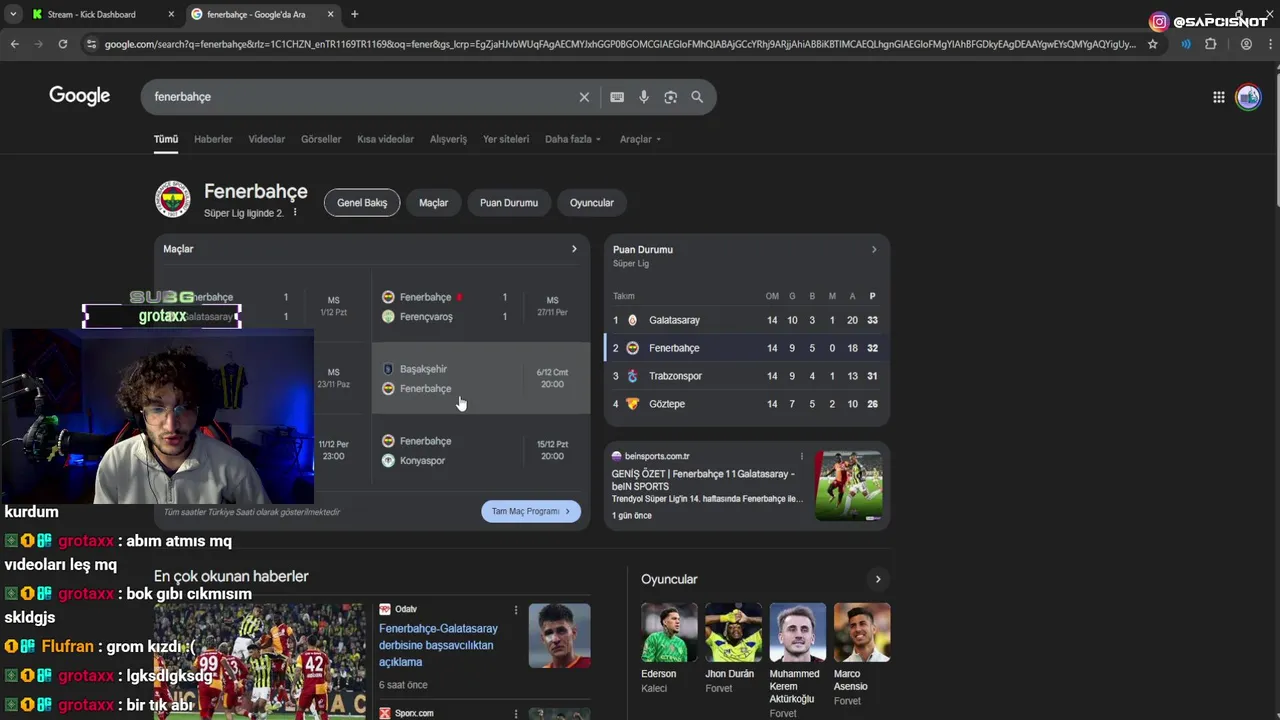Open Fenerbahçe vs Ferençvaroş match result

481,306
